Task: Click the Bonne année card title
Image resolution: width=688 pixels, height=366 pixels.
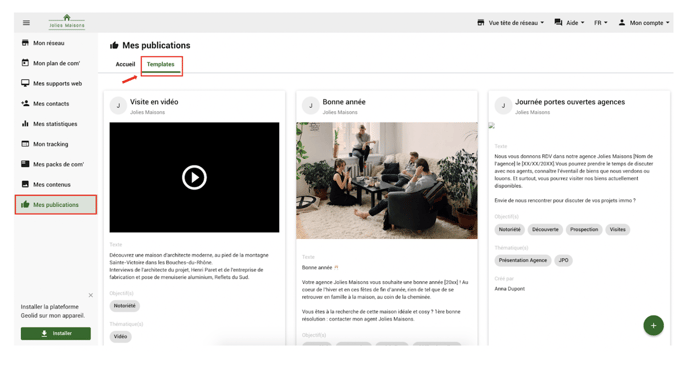Action: point(344,102)
